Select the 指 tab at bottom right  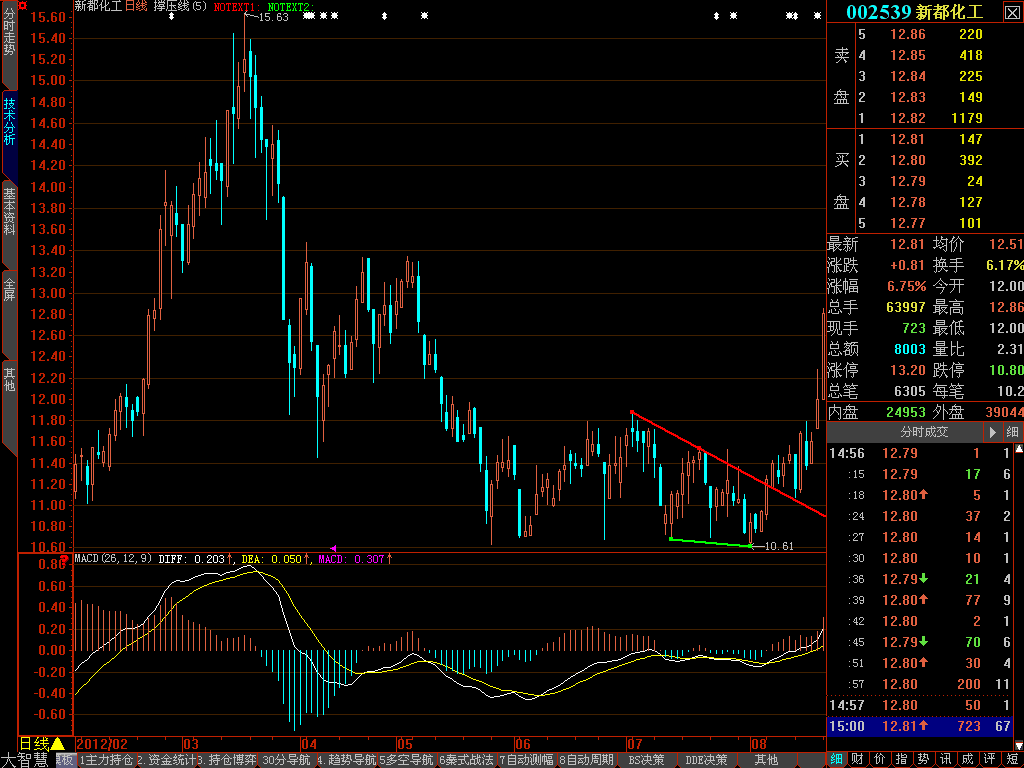[901, 760]
